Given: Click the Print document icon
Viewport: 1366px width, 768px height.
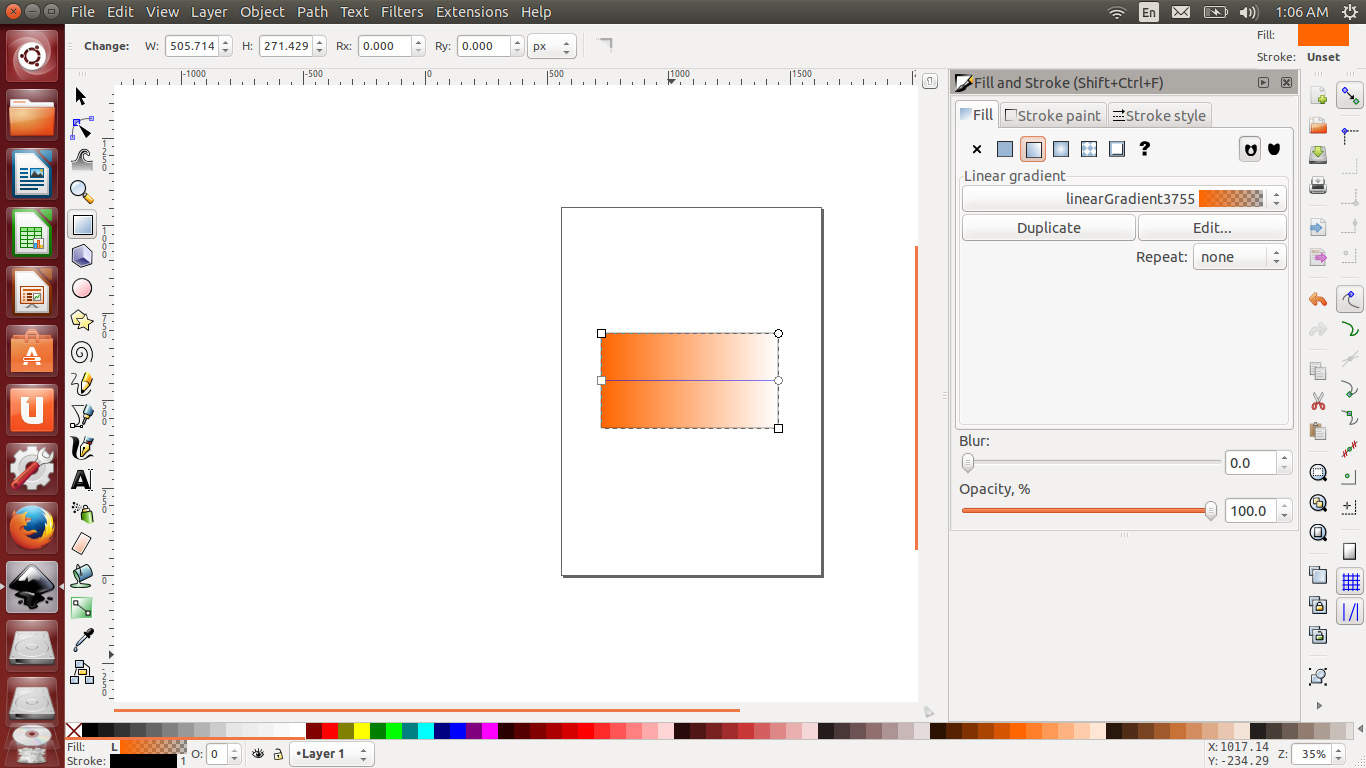Looking at the screenshot, I should (x=1318, y=185).
